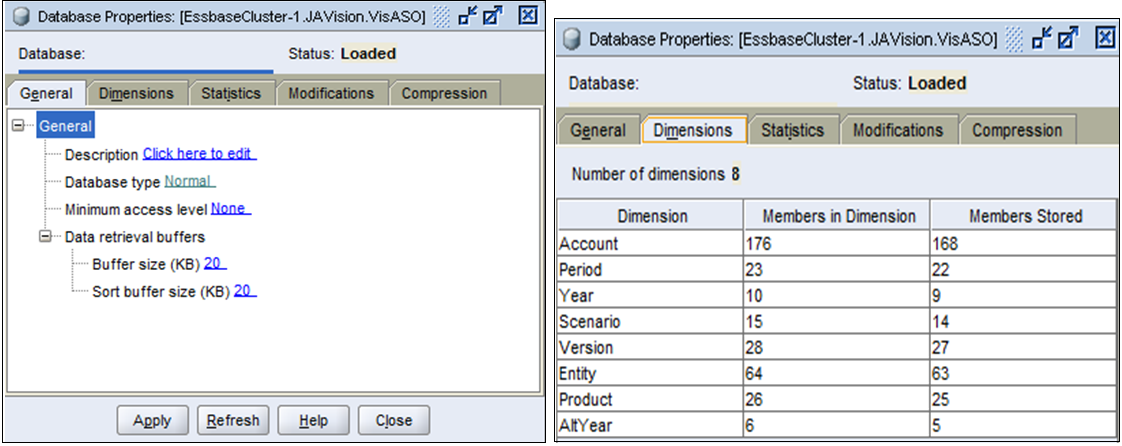
Task: Collapse the General tree node
Action: tap(19, 126)
